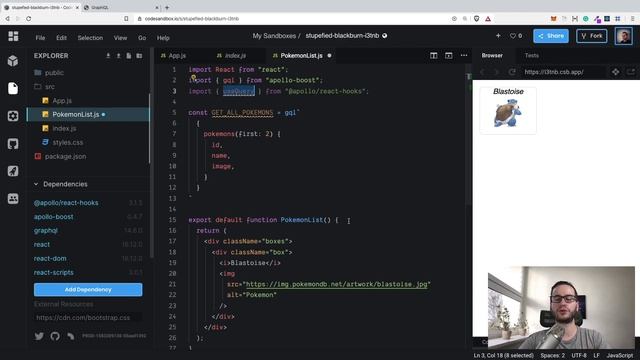
Task: Open the Edit menu
Action: [x=61, y=38]
